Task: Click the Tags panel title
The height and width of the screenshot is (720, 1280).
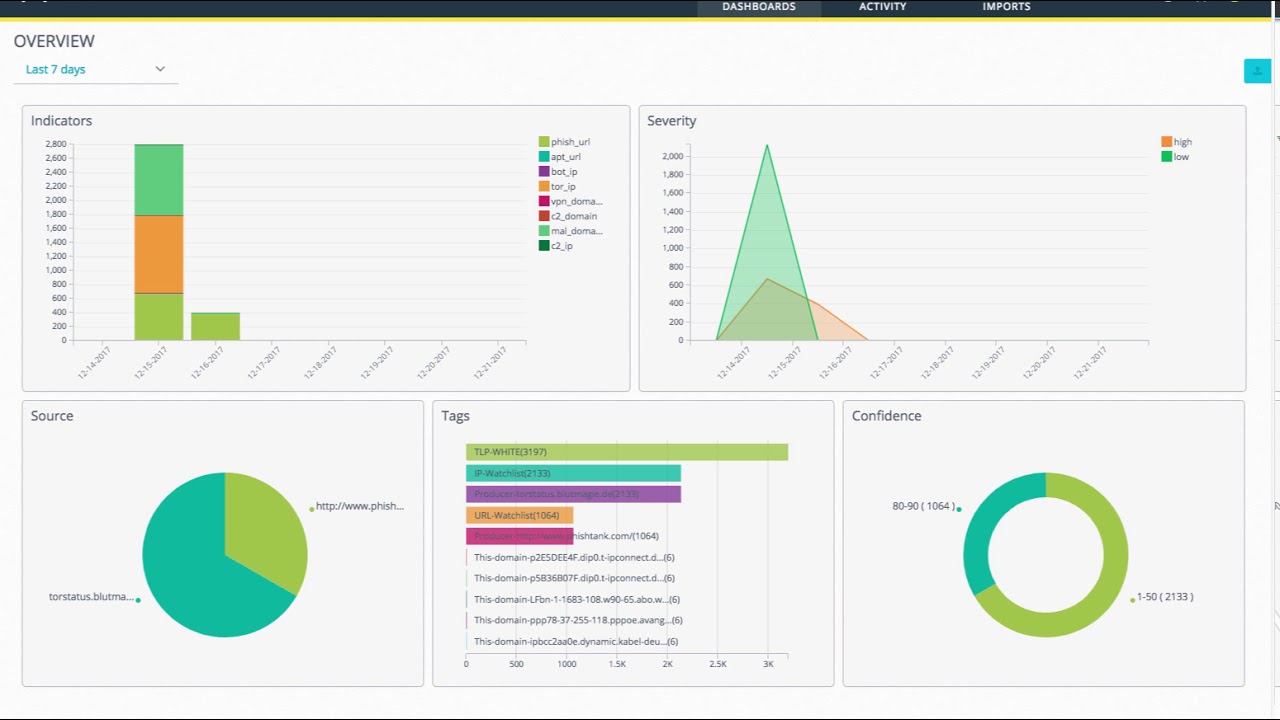Action: (x=455, y=416)
